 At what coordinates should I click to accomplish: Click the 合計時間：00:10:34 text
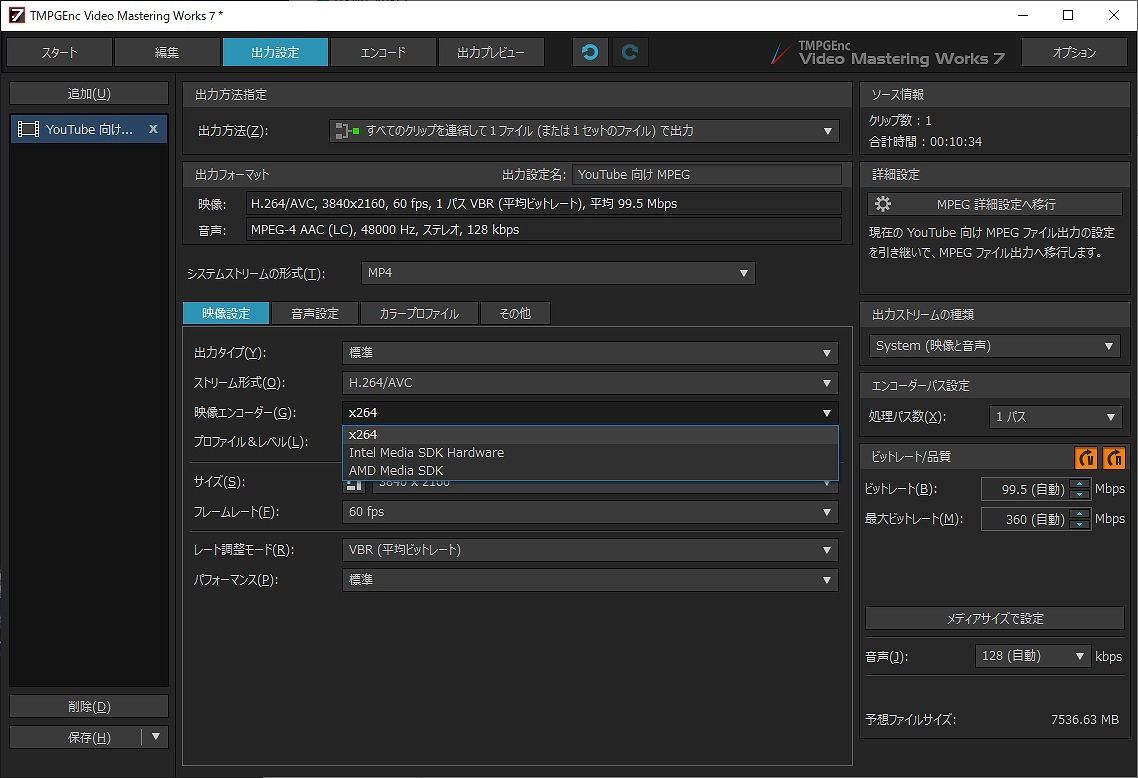tap(925, 142)
